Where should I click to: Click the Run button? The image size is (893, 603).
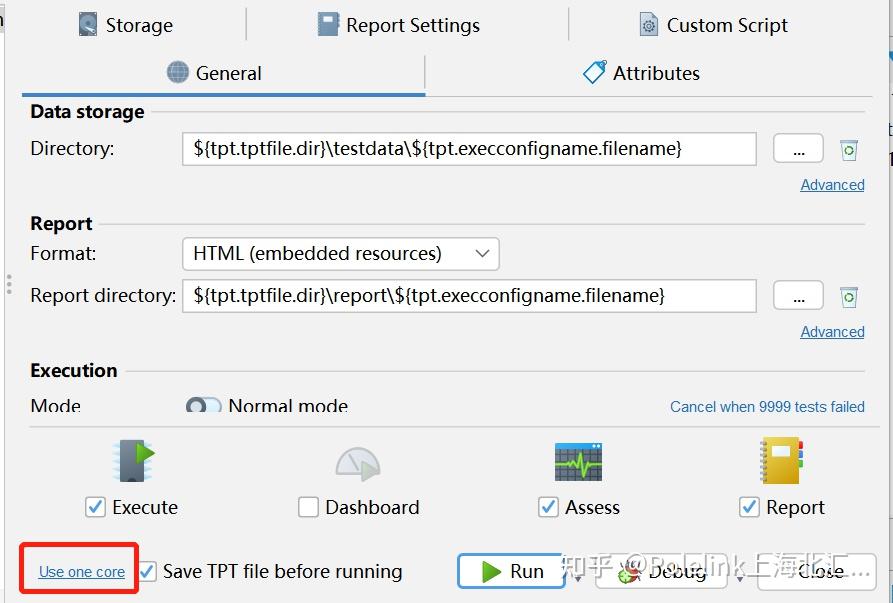click(x=511, y=571)
